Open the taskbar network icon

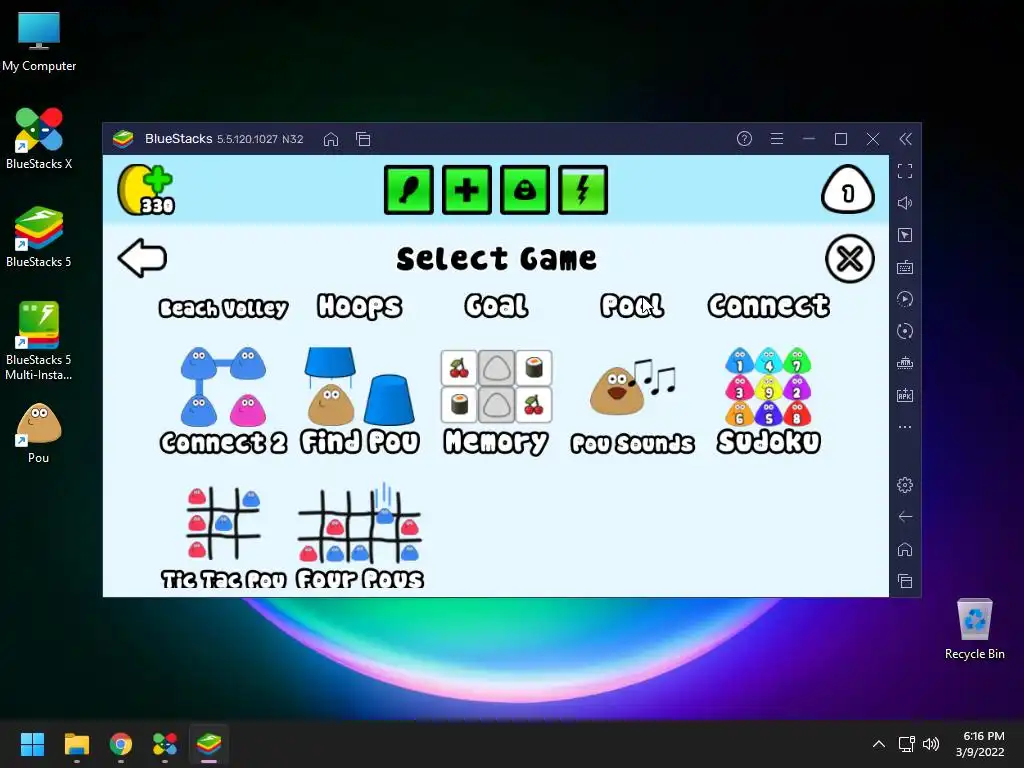(906, 744)
